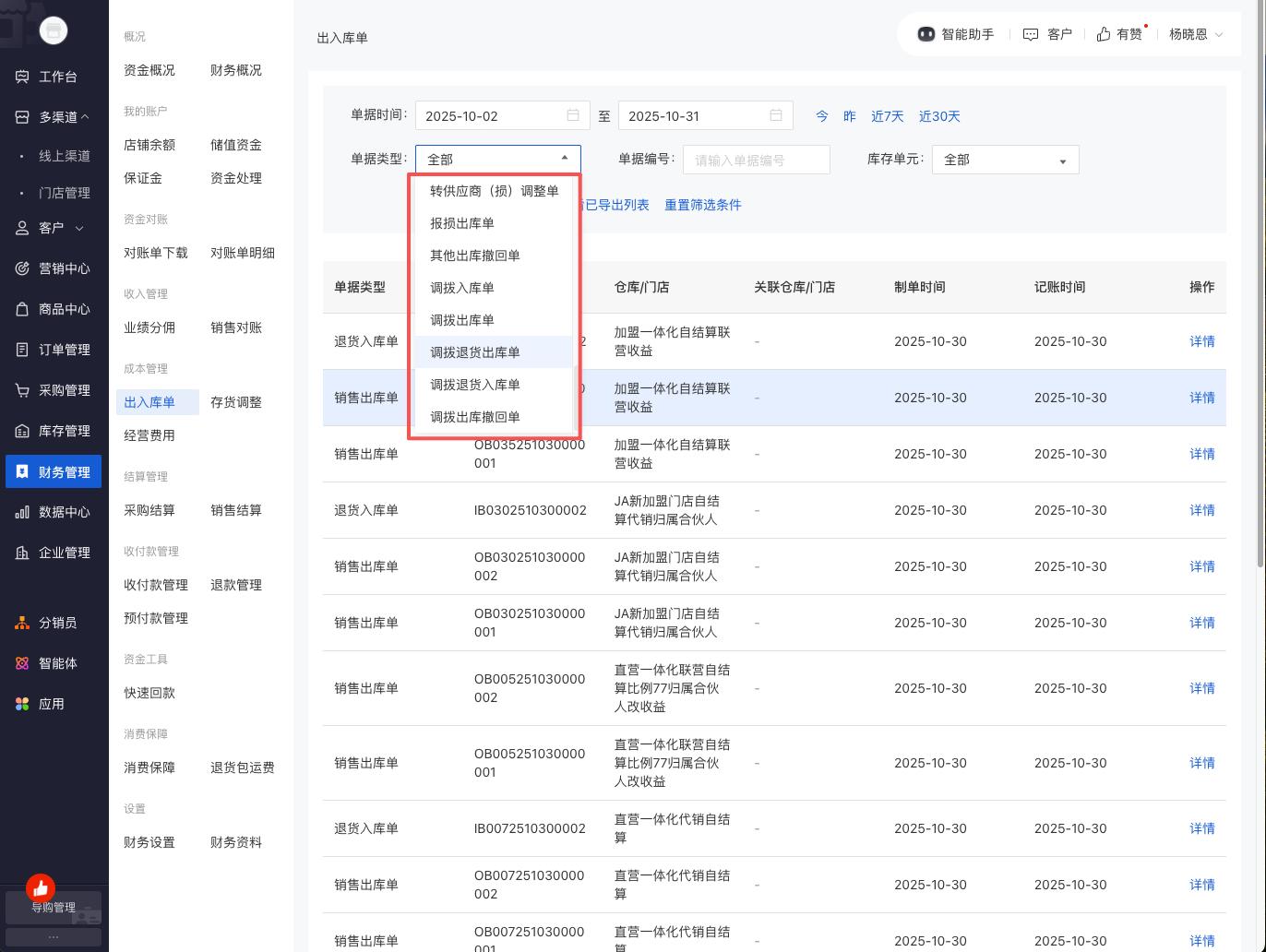Click the 采购管理 shopping cart icon
The image size is (1266, 952).
[x=22, y=390]
